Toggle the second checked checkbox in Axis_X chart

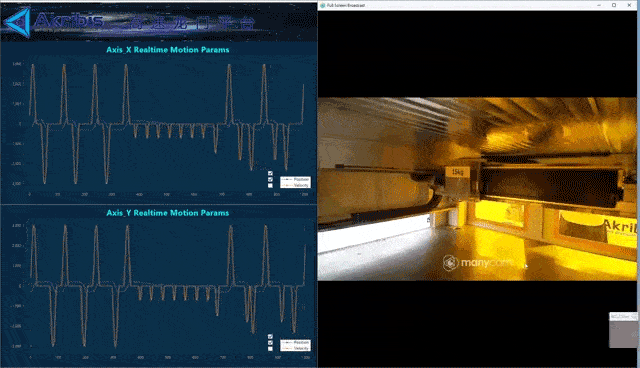pos(270,180)
